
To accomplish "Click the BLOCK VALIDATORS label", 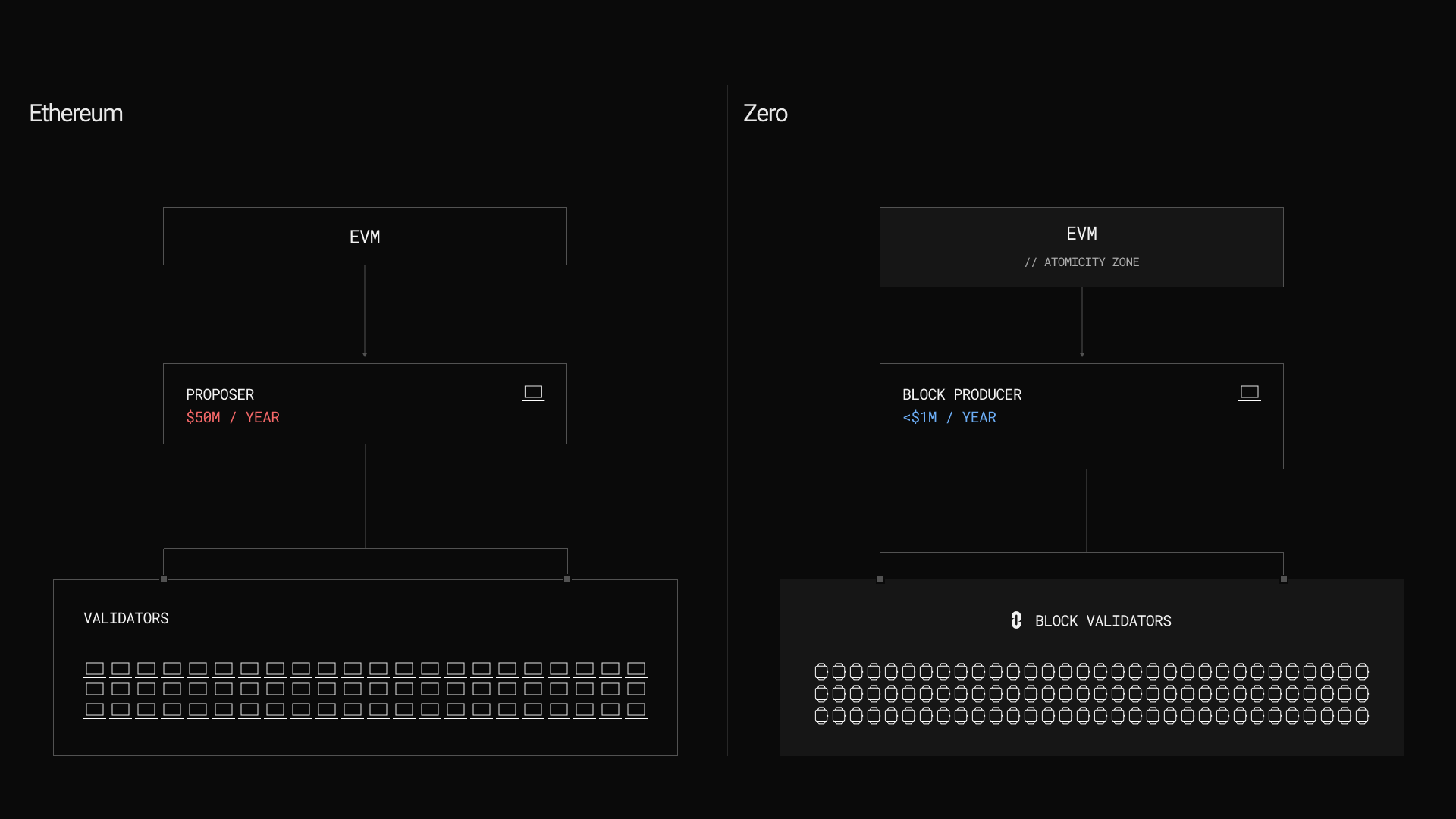I will point(1103,621).
